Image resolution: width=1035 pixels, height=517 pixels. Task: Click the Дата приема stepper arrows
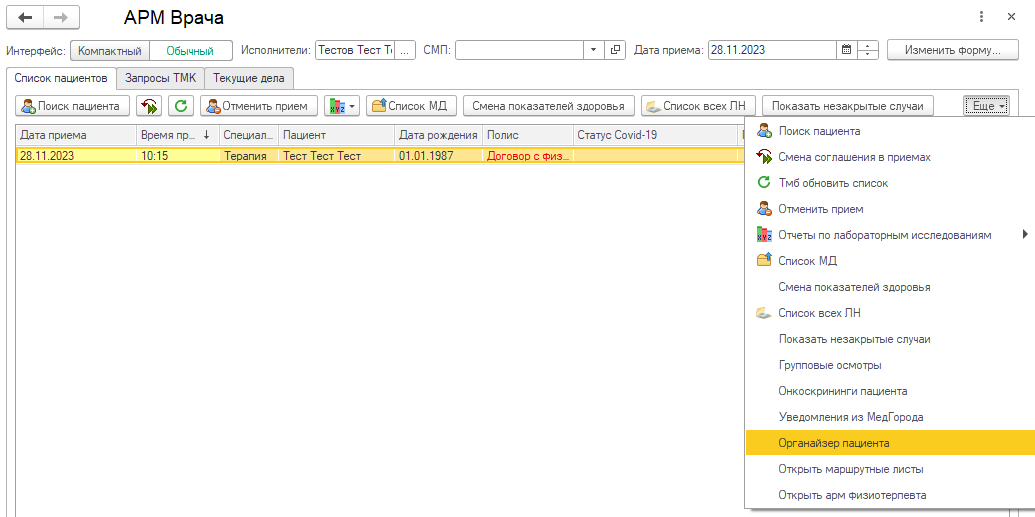coord(868,50)
